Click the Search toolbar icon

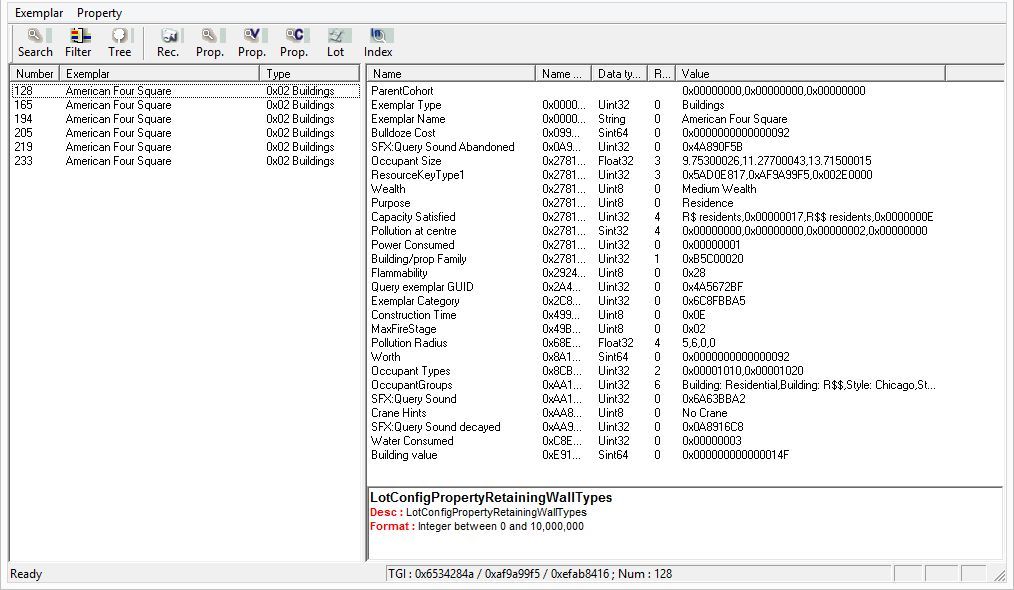35,43
